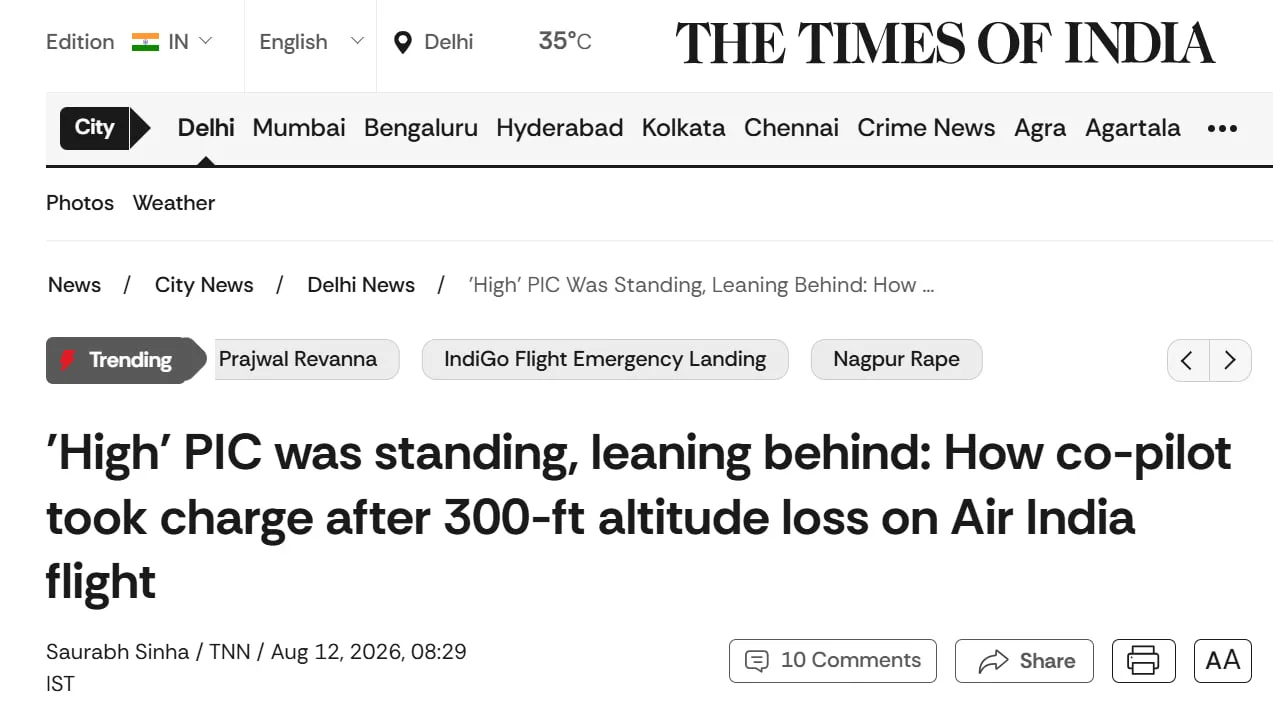
Task: Click the City section label
Action: pos(95,128)
